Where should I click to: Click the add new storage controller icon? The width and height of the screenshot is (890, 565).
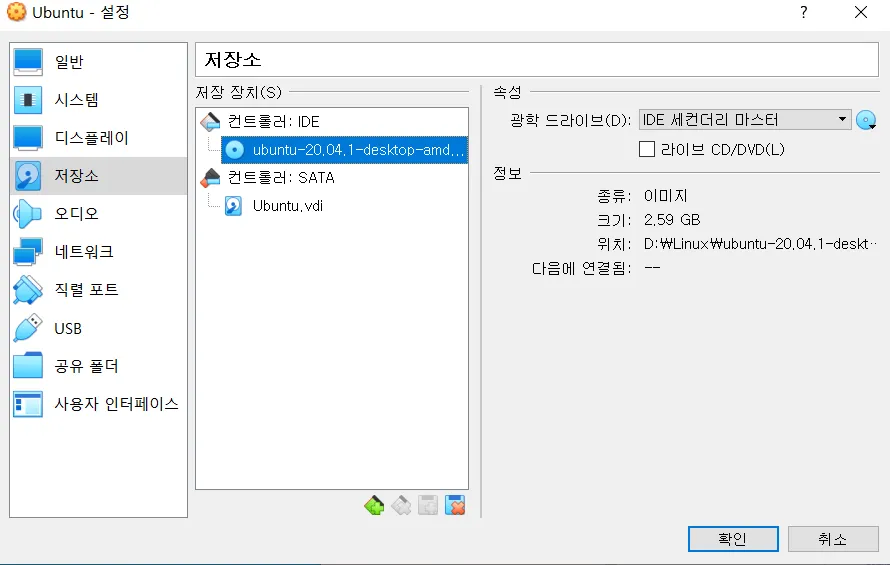click(374, 505)
